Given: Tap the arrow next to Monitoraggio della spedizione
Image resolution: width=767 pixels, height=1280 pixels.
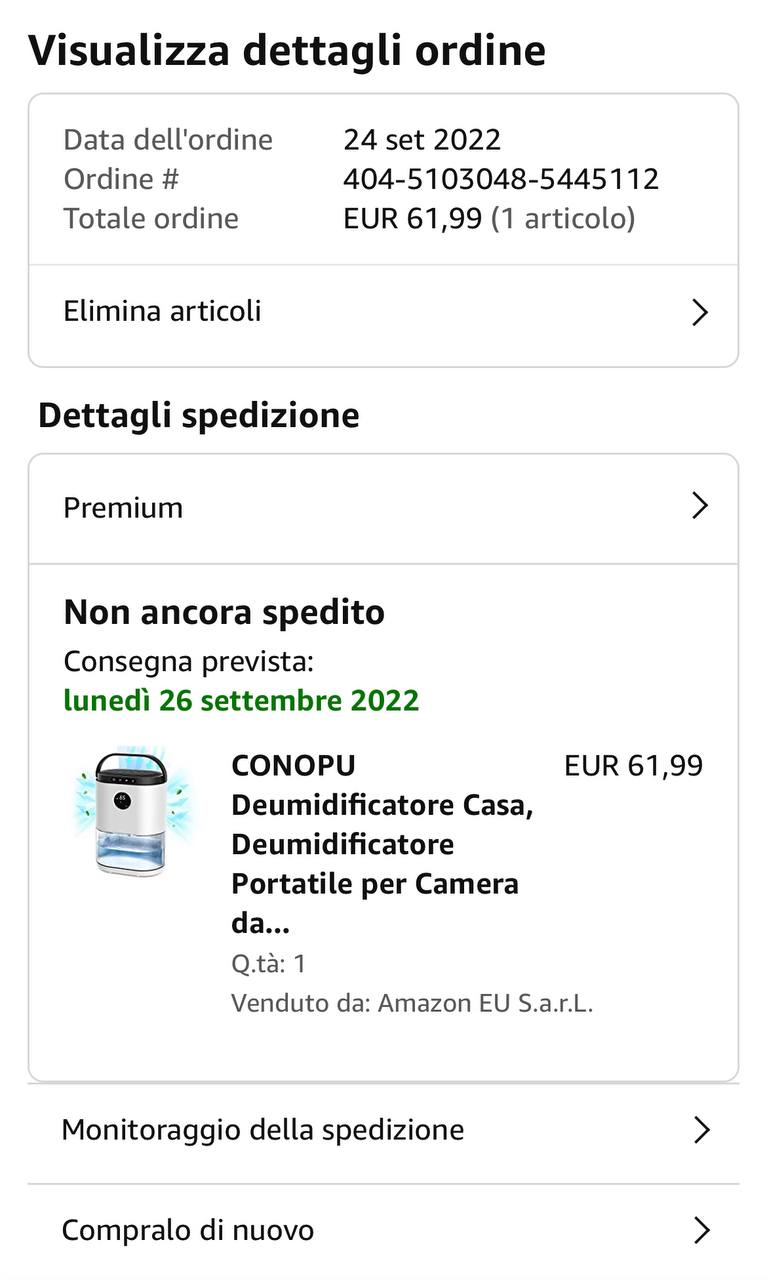Looking at the screenshot, I should point(701,1130).
